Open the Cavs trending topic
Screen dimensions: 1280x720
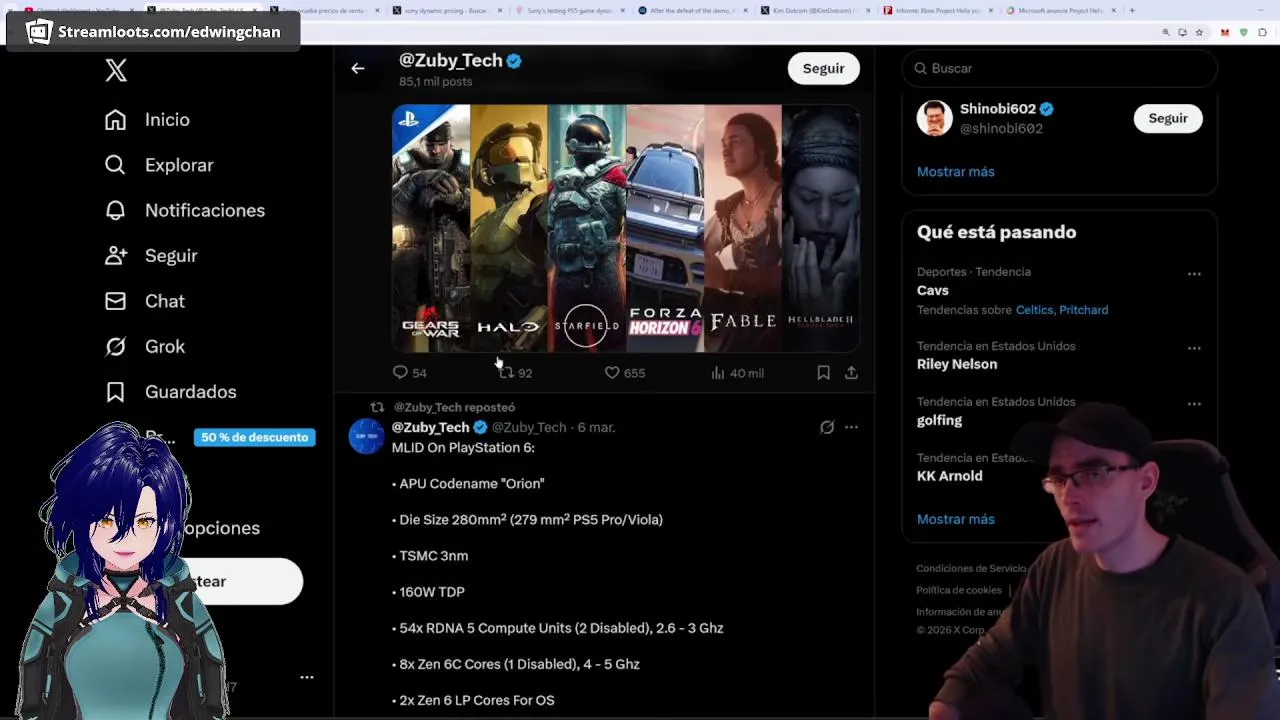coord(933,290)
